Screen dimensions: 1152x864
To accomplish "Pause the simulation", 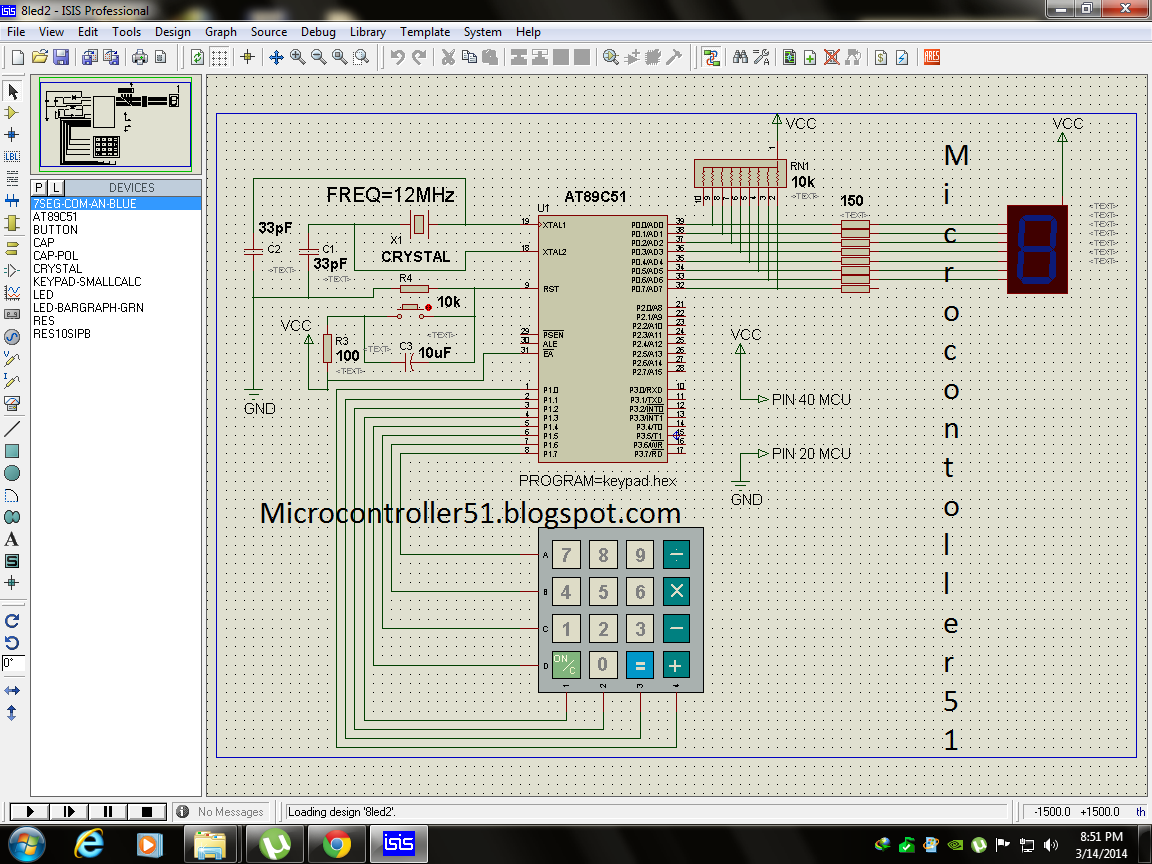I will 108,812.
